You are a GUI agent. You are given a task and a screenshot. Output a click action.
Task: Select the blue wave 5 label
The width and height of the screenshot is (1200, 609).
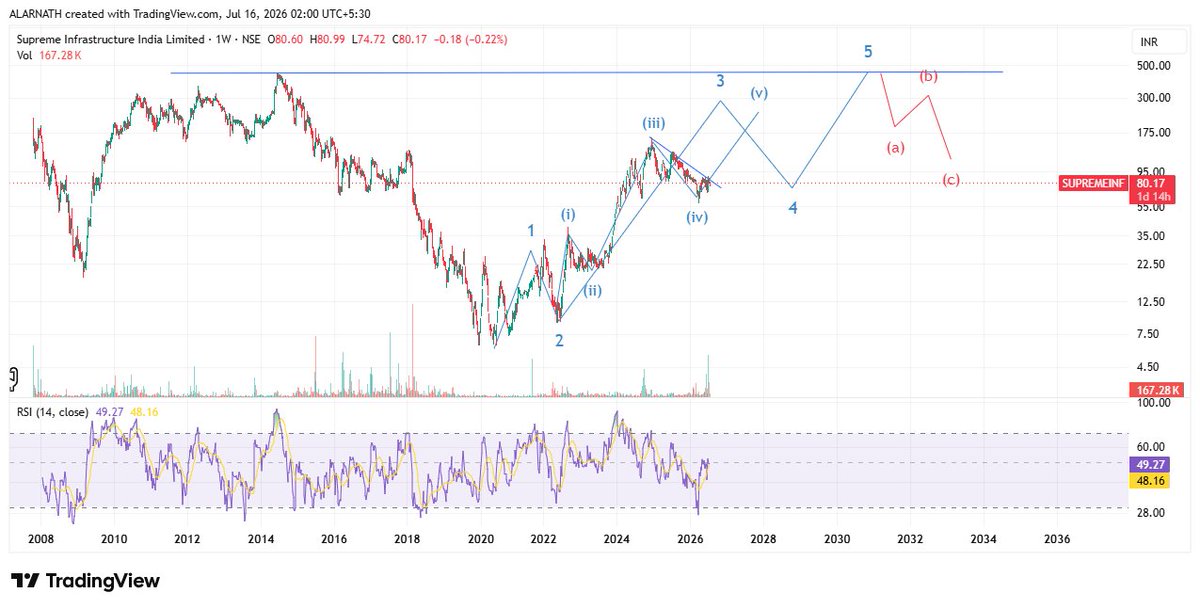point(869,51)
